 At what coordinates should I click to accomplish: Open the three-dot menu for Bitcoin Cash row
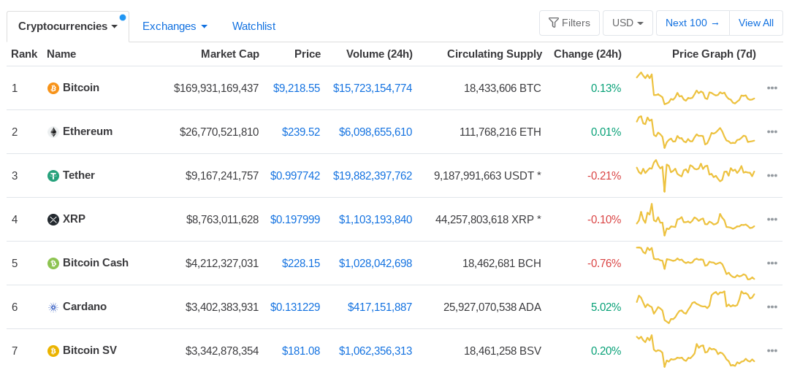tap(772, 264)
